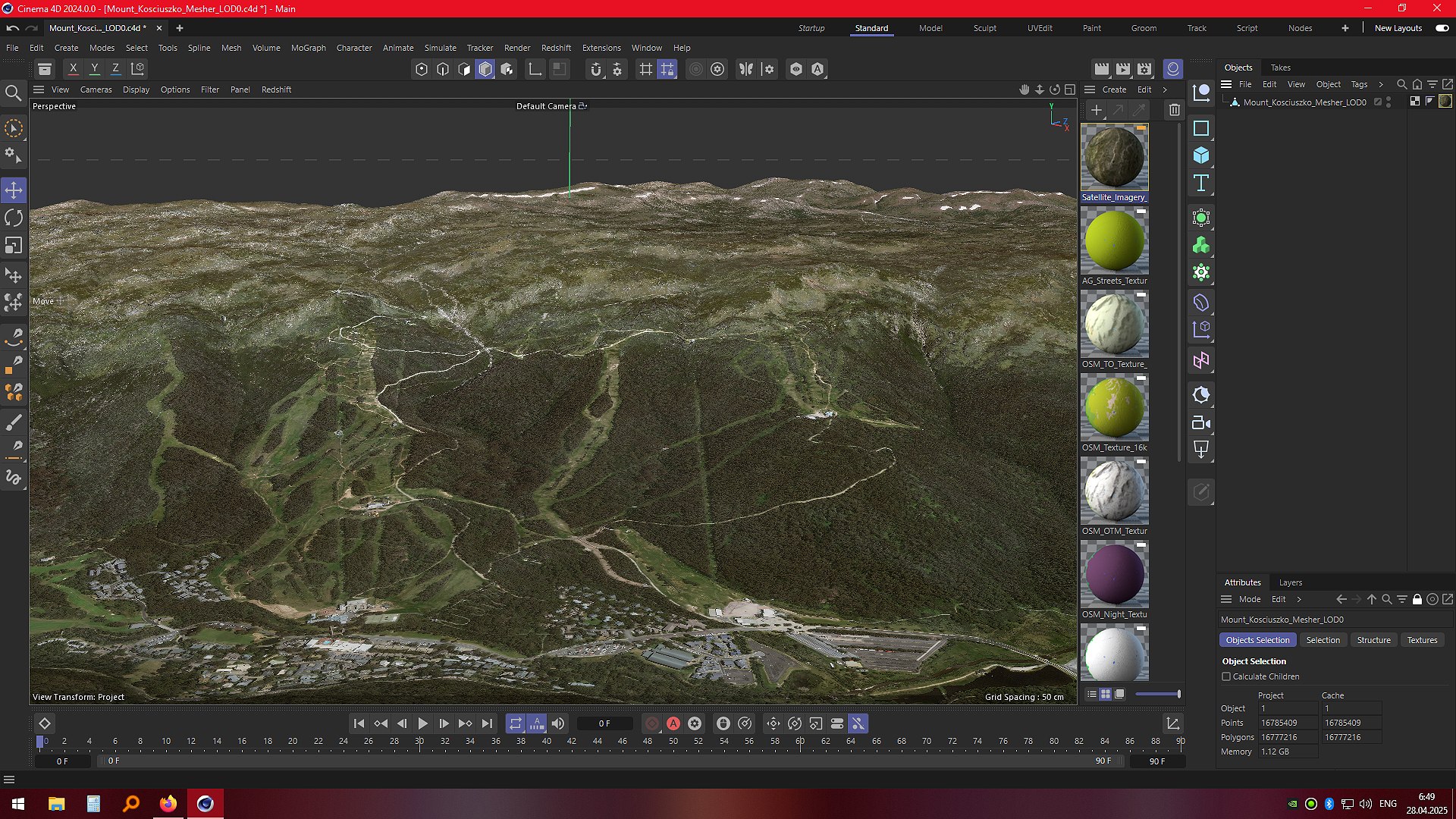This screenshot has height=819, width=1456.
Task: Search objects in Object Manager magnifier
Action: pos(1402,84)
